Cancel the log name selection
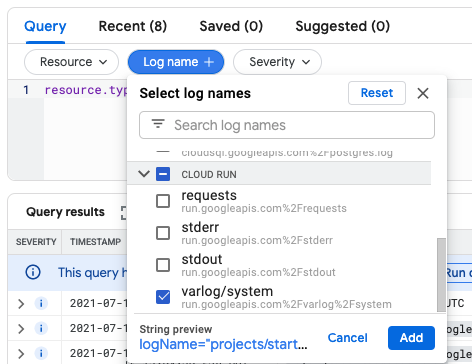Image resolution: width=472 pixels, height=364 pixels. click(347, 338)
